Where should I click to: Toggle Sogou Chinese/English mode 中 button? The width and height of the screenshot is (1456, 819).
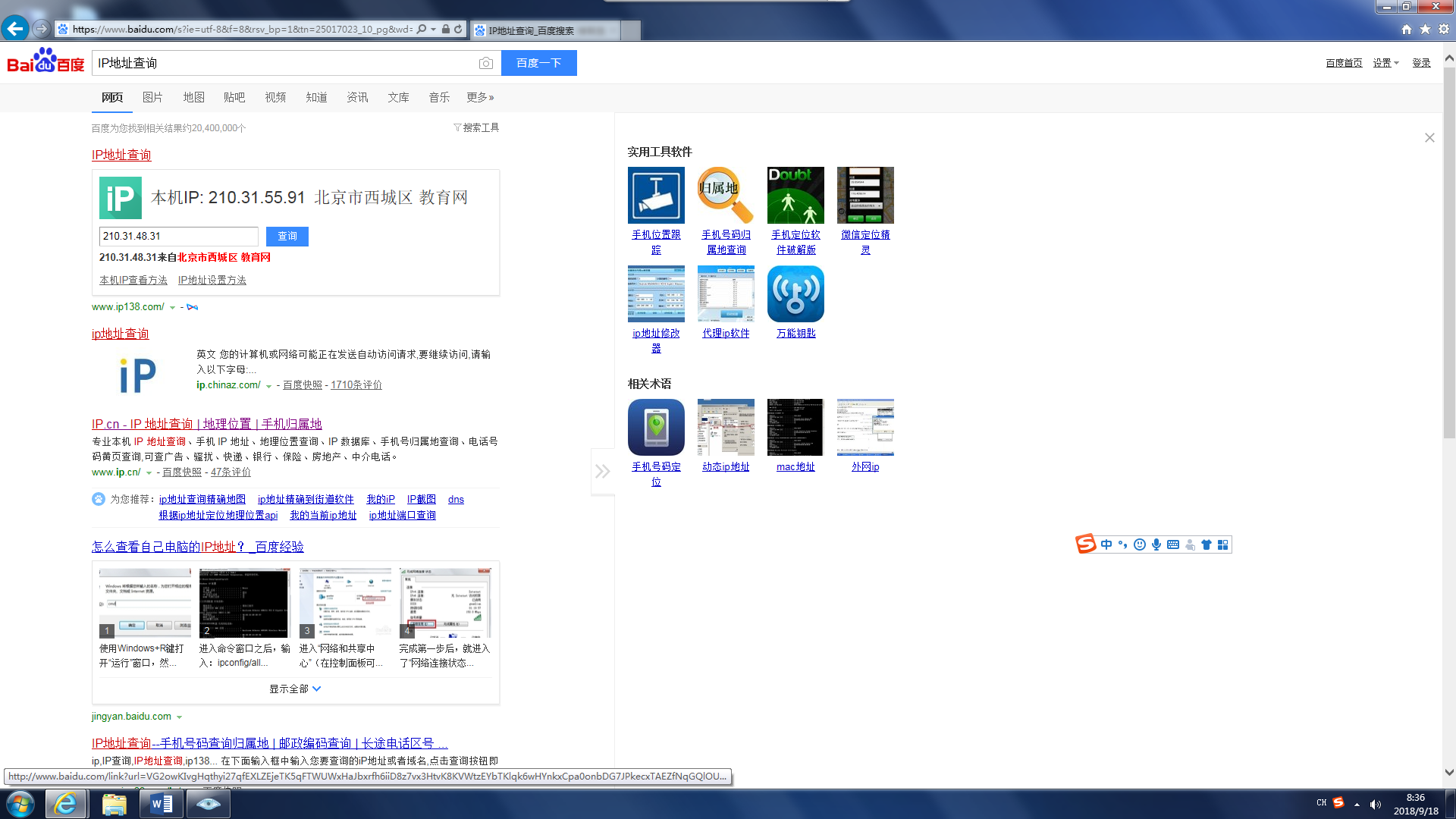1106,544
